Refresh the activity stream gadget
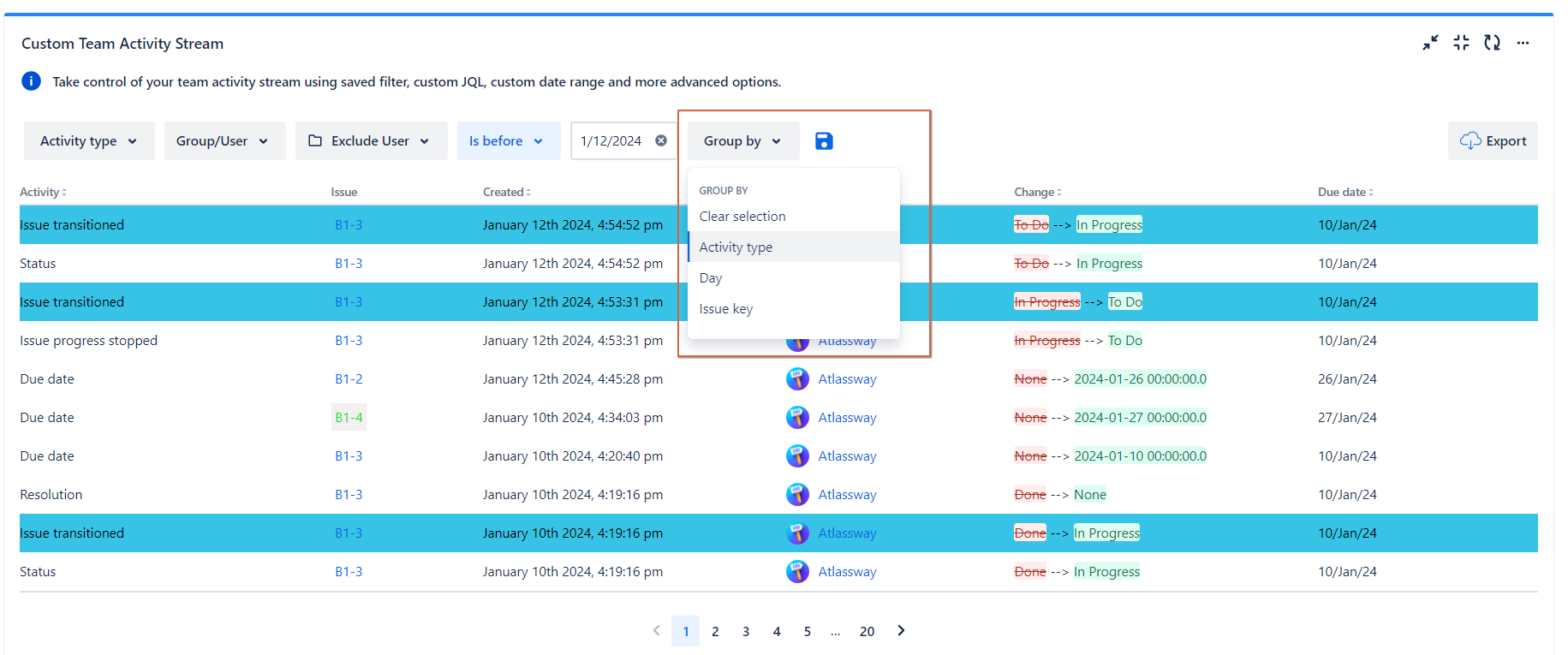1568x655 pixels. point(1492,43)
